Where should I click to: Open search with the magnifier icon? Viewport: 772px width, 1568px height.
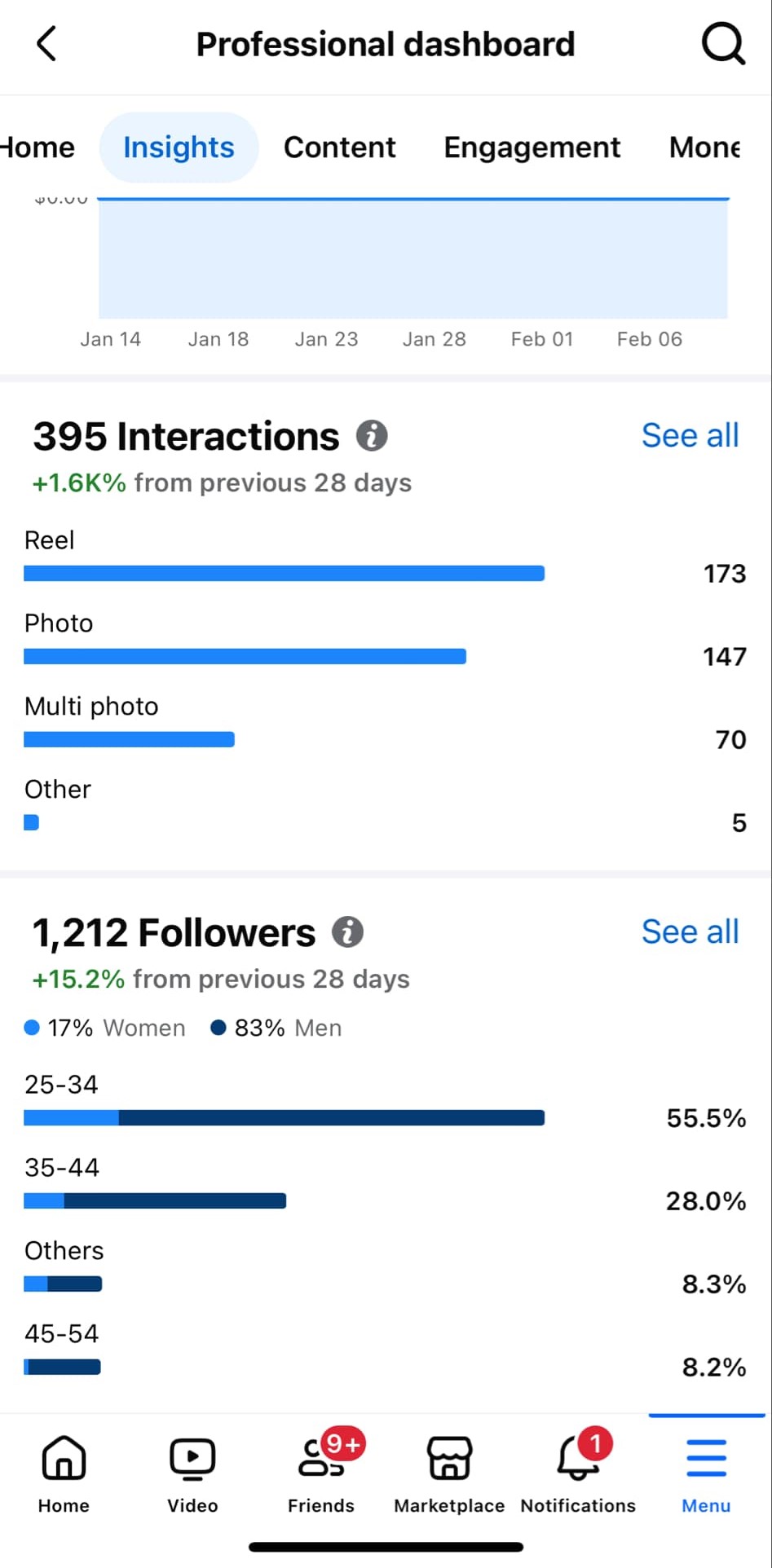point(723,44)
